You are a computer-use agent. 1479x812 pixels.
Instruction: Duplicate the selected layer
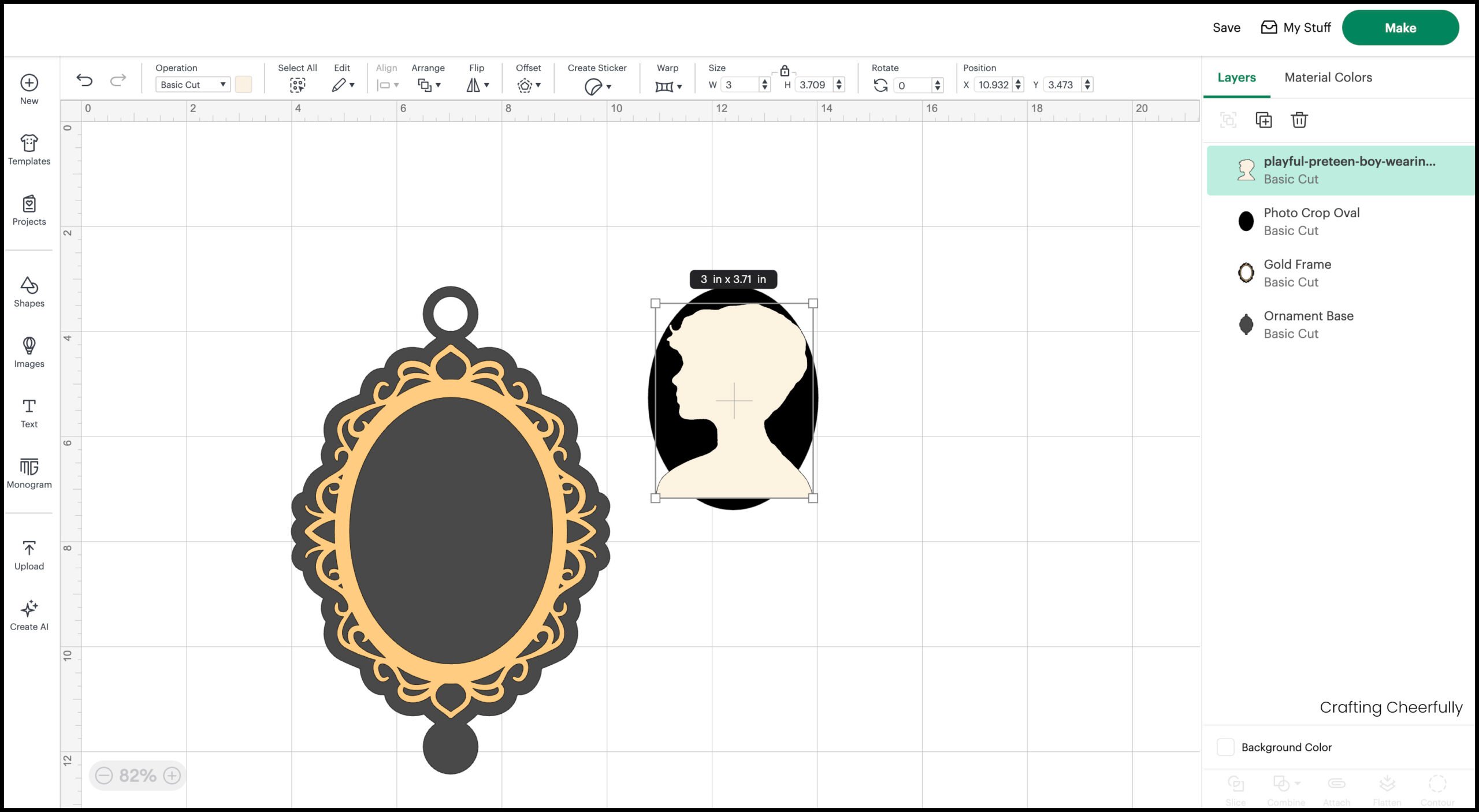tap(1265, 120)
